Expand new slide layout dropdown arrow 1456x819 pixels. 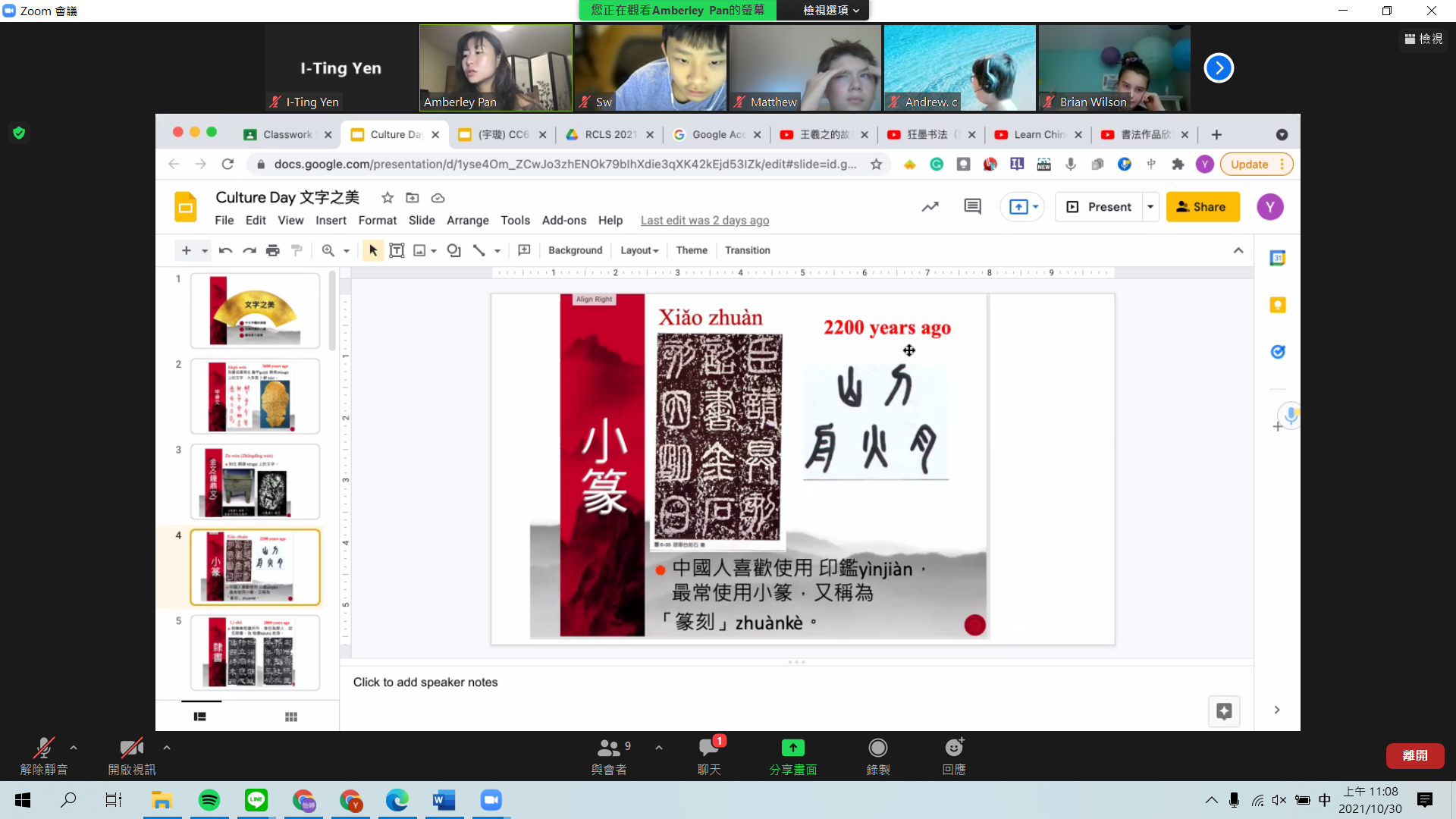click(x=204, y=250)
